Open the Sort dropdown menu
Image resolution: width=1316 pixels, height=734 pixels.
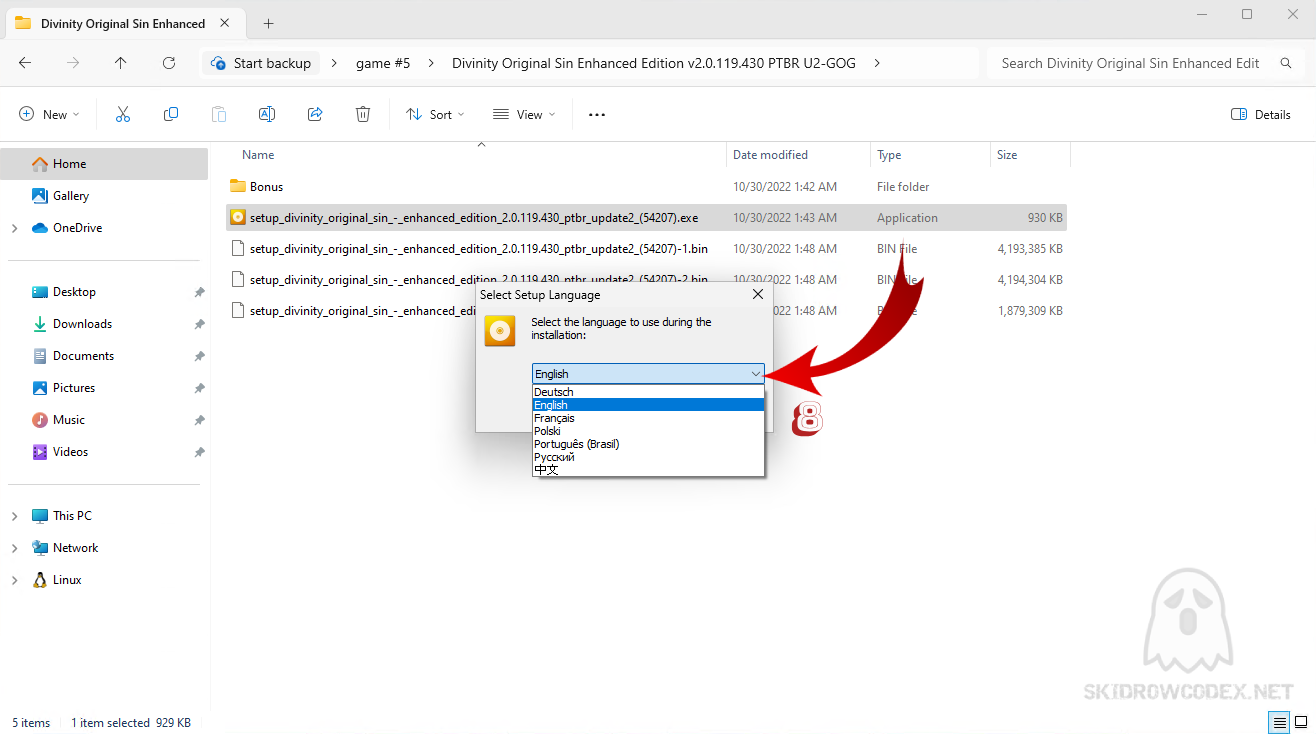[x=435, y=115]
